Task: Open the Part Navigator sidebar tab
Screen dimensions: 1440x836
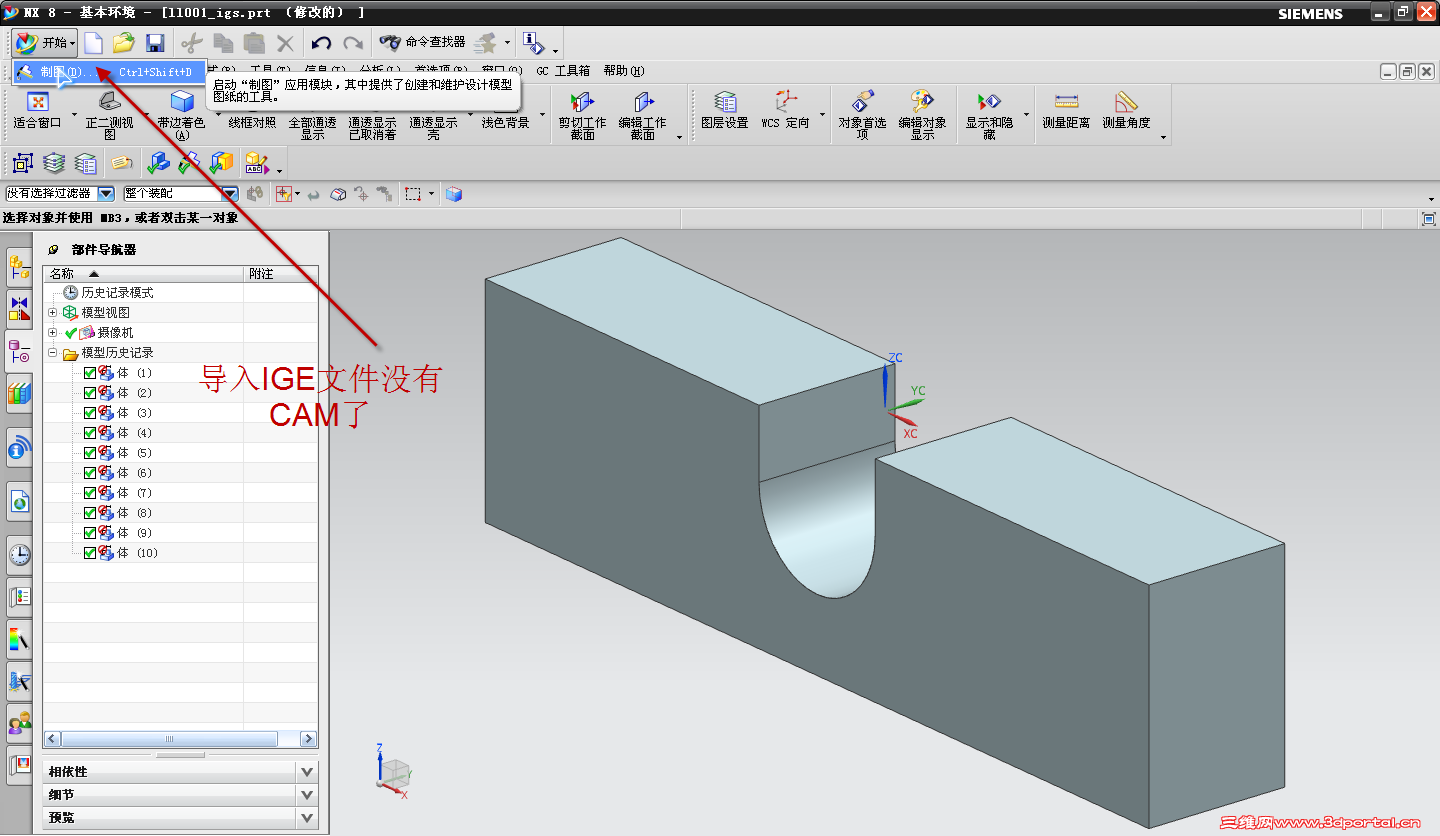Action: [19, 351]
